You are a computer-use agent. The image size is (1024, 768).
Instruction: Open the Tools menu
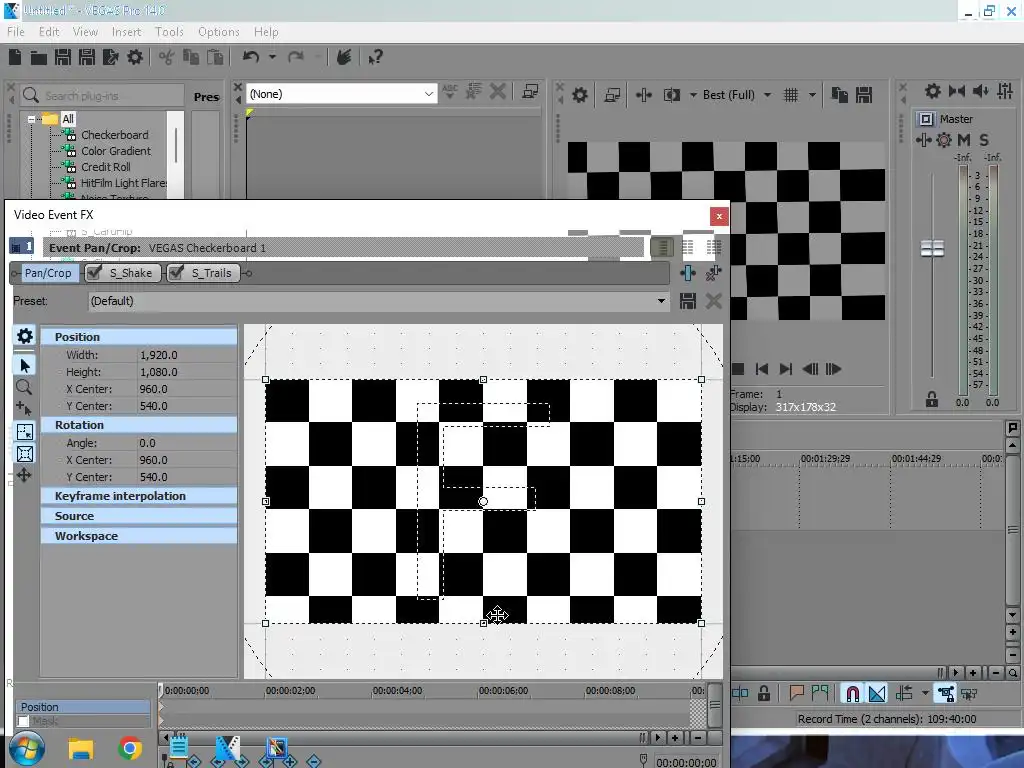click(x=169, y=32)
